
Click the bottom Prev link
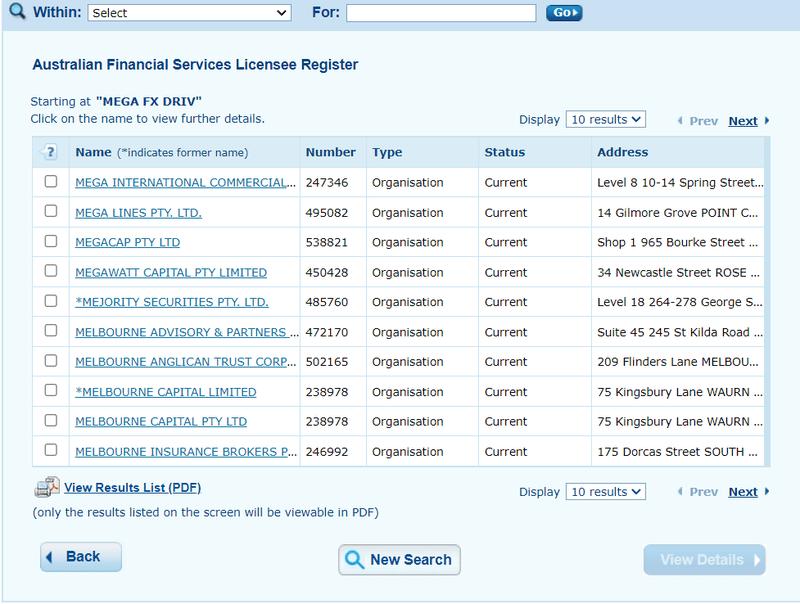[x=704, y=492]
